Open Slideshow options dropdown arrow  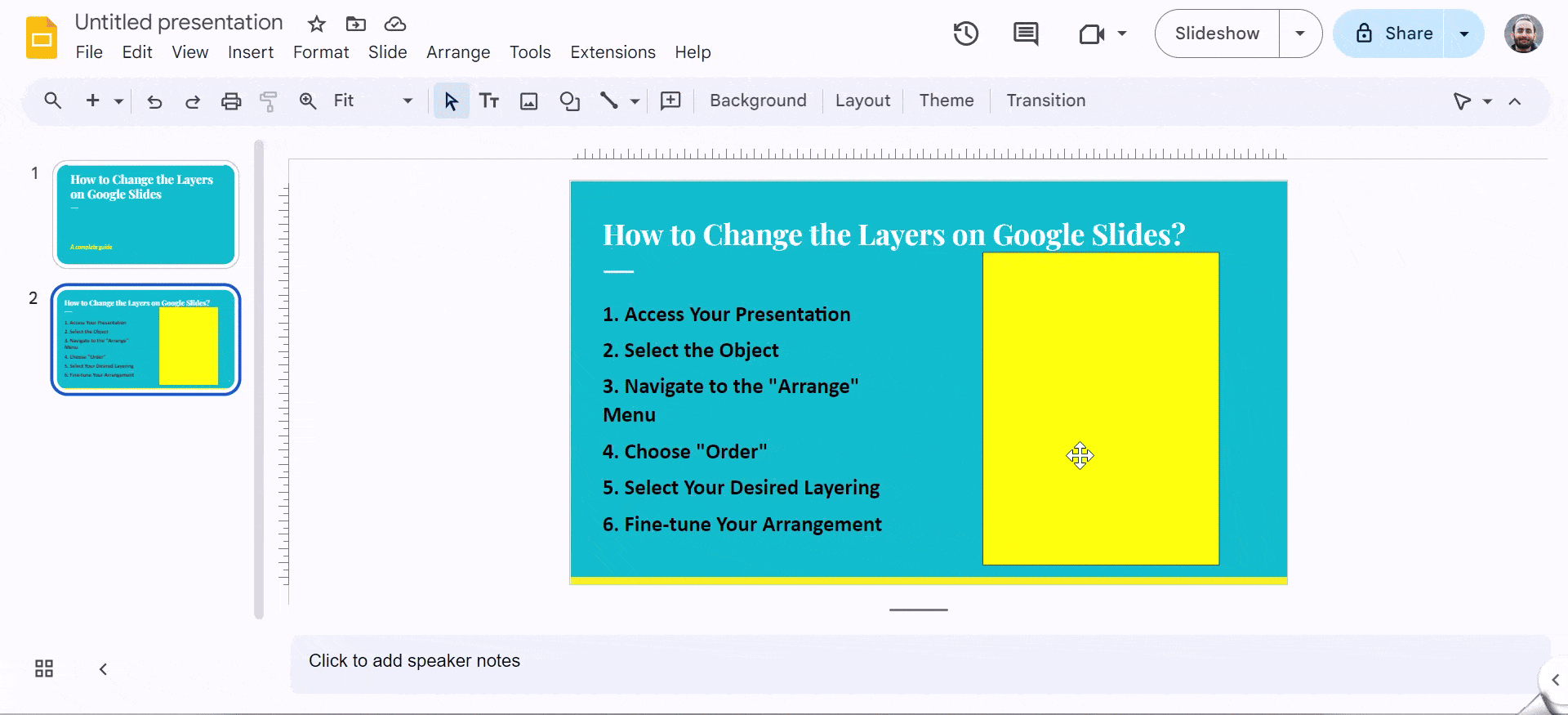[1300, 34]
